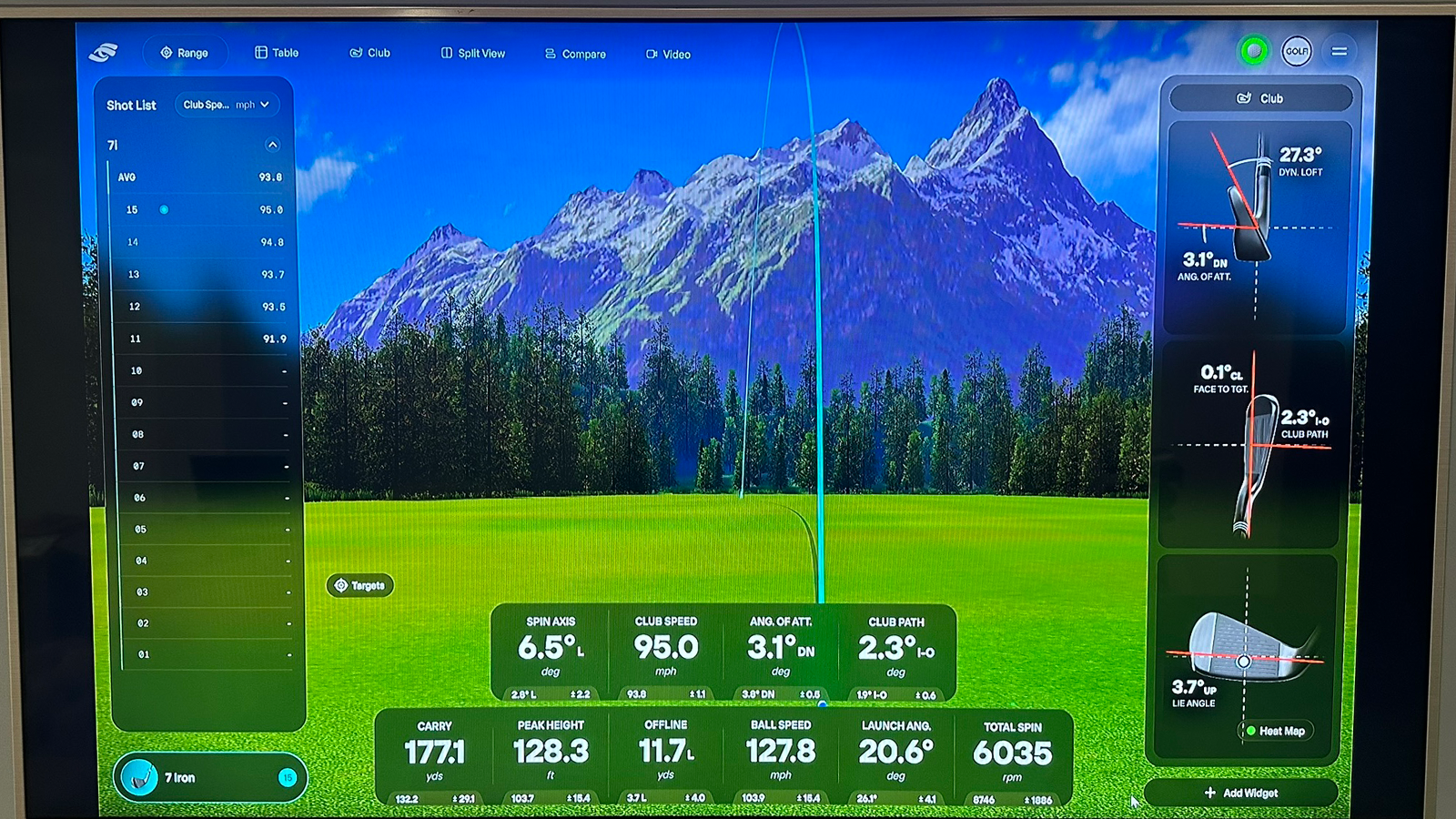Screen dimensions: 1456x819
Task: Click the app logo in the top-left corner
Action: 103,53
